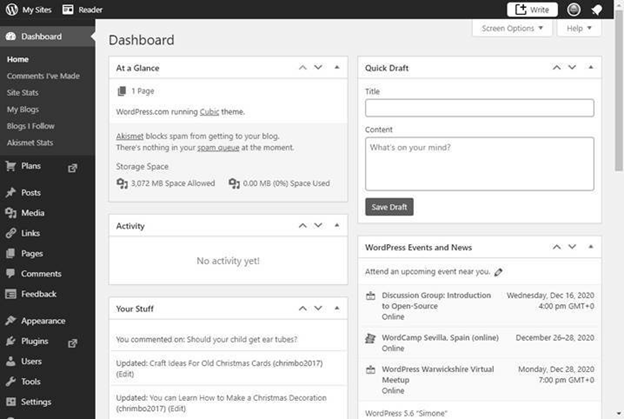
Task: Click the pencil edit location icon
Action: point(498,272)
